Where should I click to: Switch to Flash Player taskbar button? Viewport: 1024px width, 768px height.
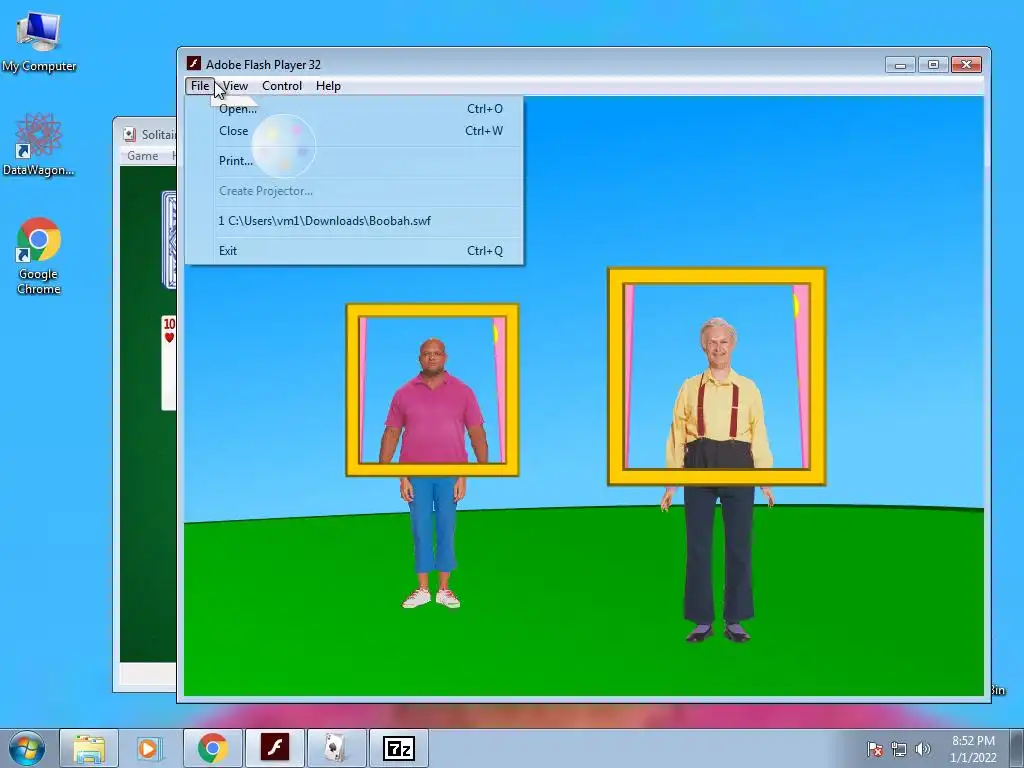coord(274,748)
